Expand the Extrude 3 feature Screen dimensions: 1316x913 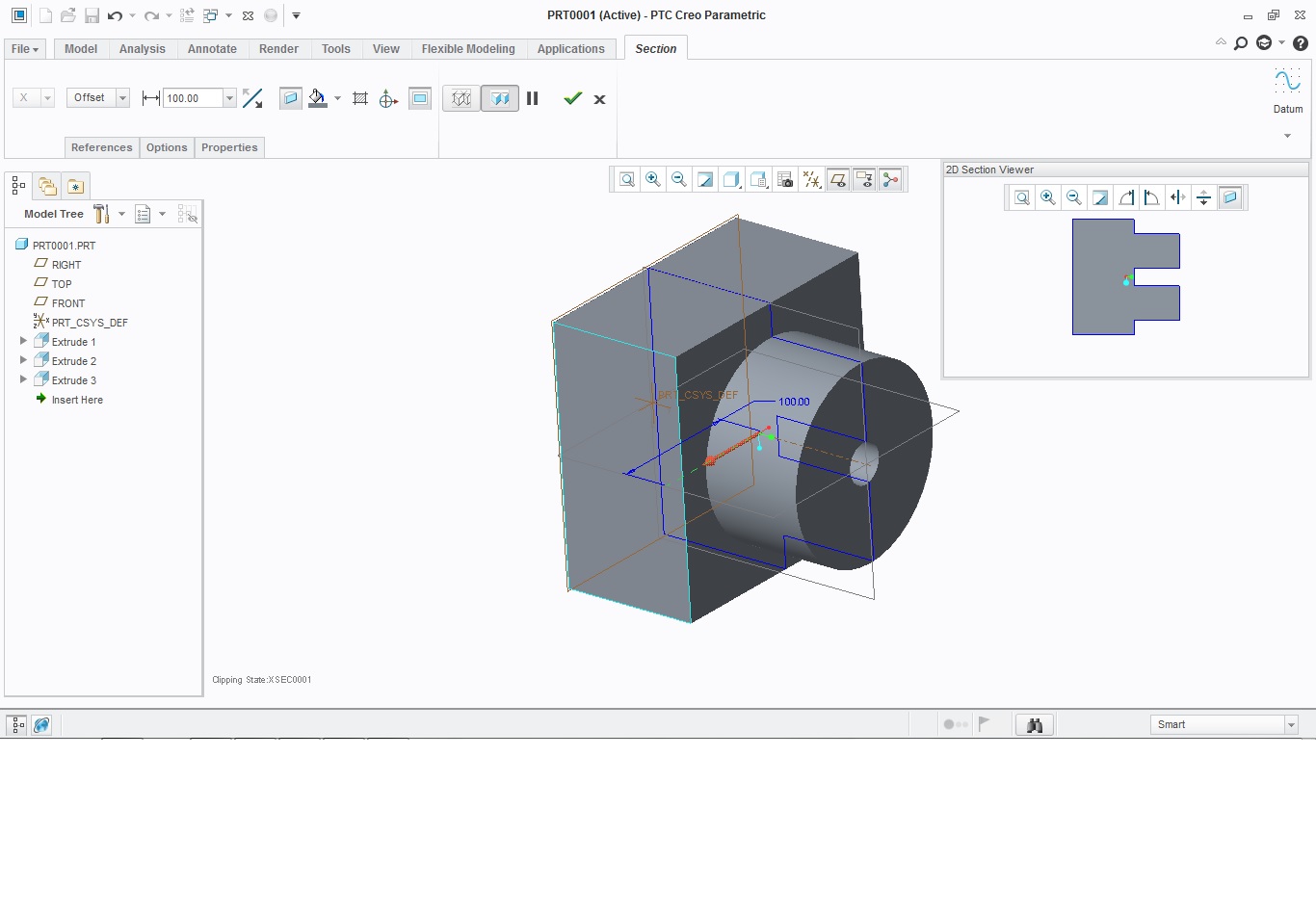(23, 379)
